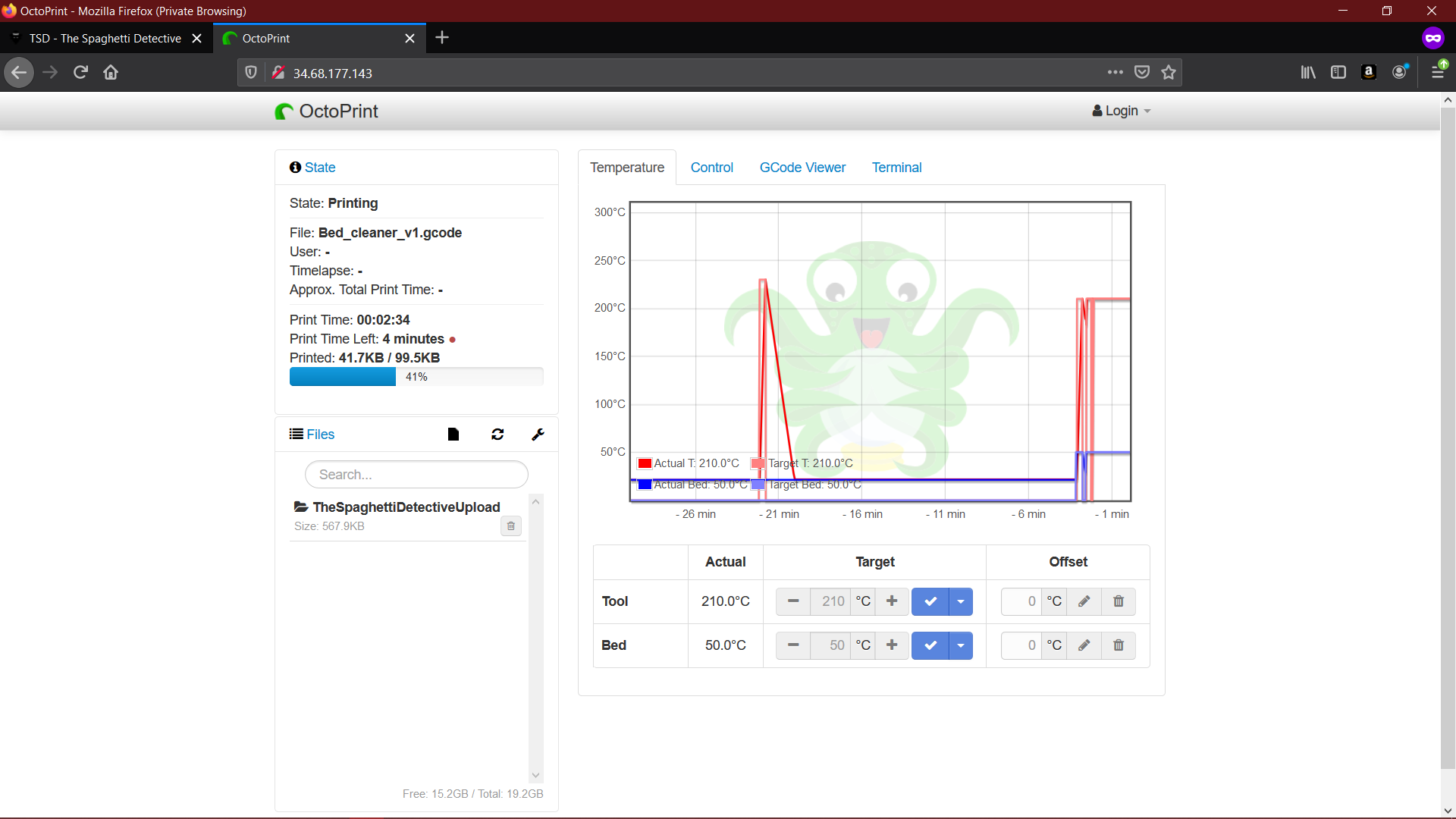
Task: Open the TheSpaghettiDetectiveUpload folder
Action: pyautogui.click(x=406, y=507)
